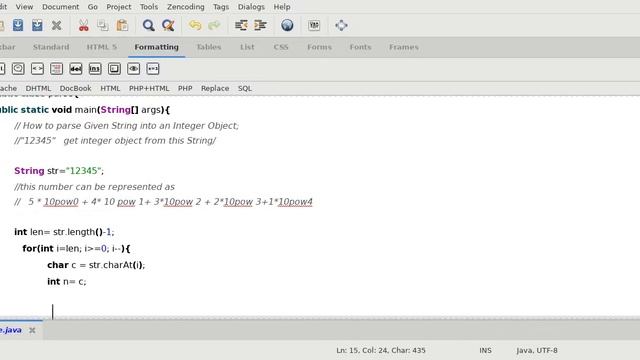Open the Document menu
Image resolution: width=640 pixels, height=360 pixels.
(60, 7)
